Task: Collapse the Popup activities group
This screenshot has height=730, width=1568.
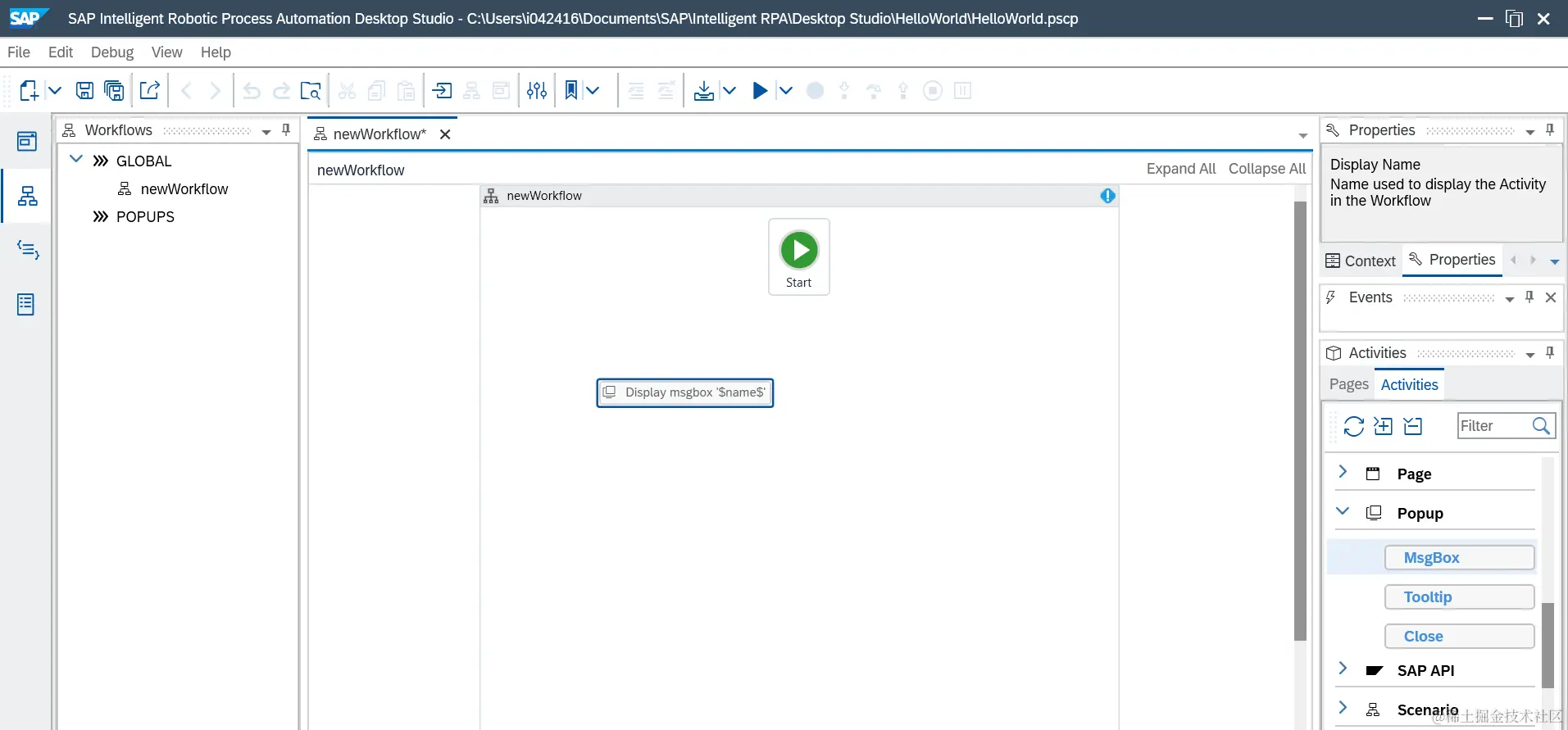Action: [1343, 511]
